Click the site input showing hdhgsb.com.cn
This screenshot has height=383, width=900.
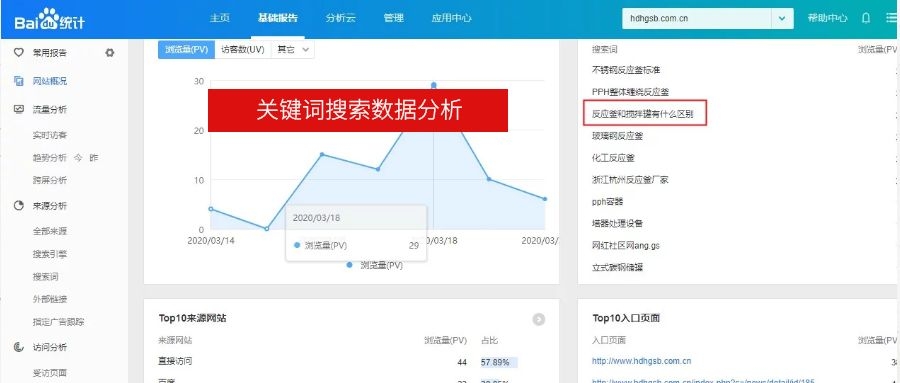tap(696, 18)
